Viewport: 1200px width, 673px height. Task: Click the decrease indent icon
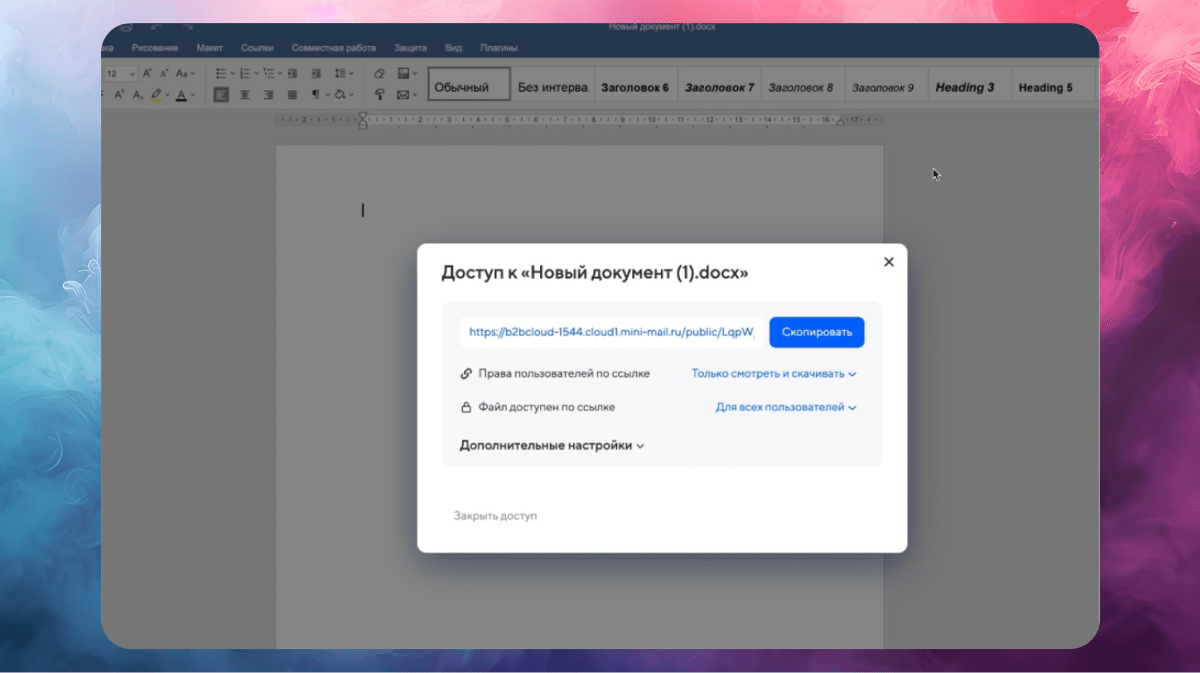(292, 73)
